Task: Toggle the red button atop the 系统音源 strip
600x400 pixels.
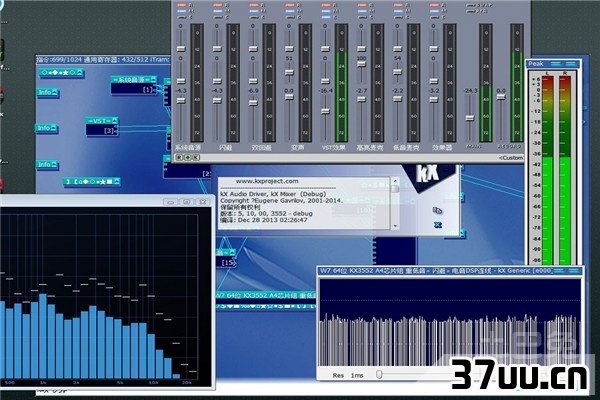Action: [x=182, y=5]
